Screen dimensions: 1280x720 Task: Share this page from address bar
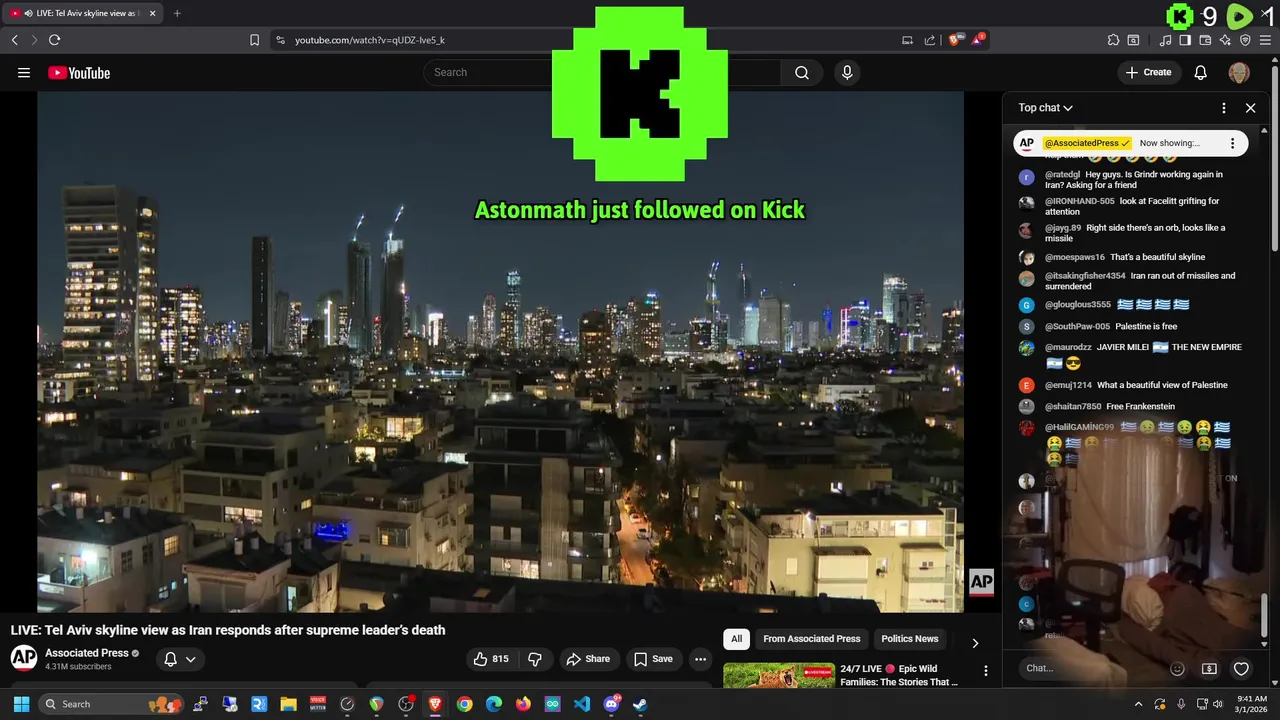click(930, 40)
